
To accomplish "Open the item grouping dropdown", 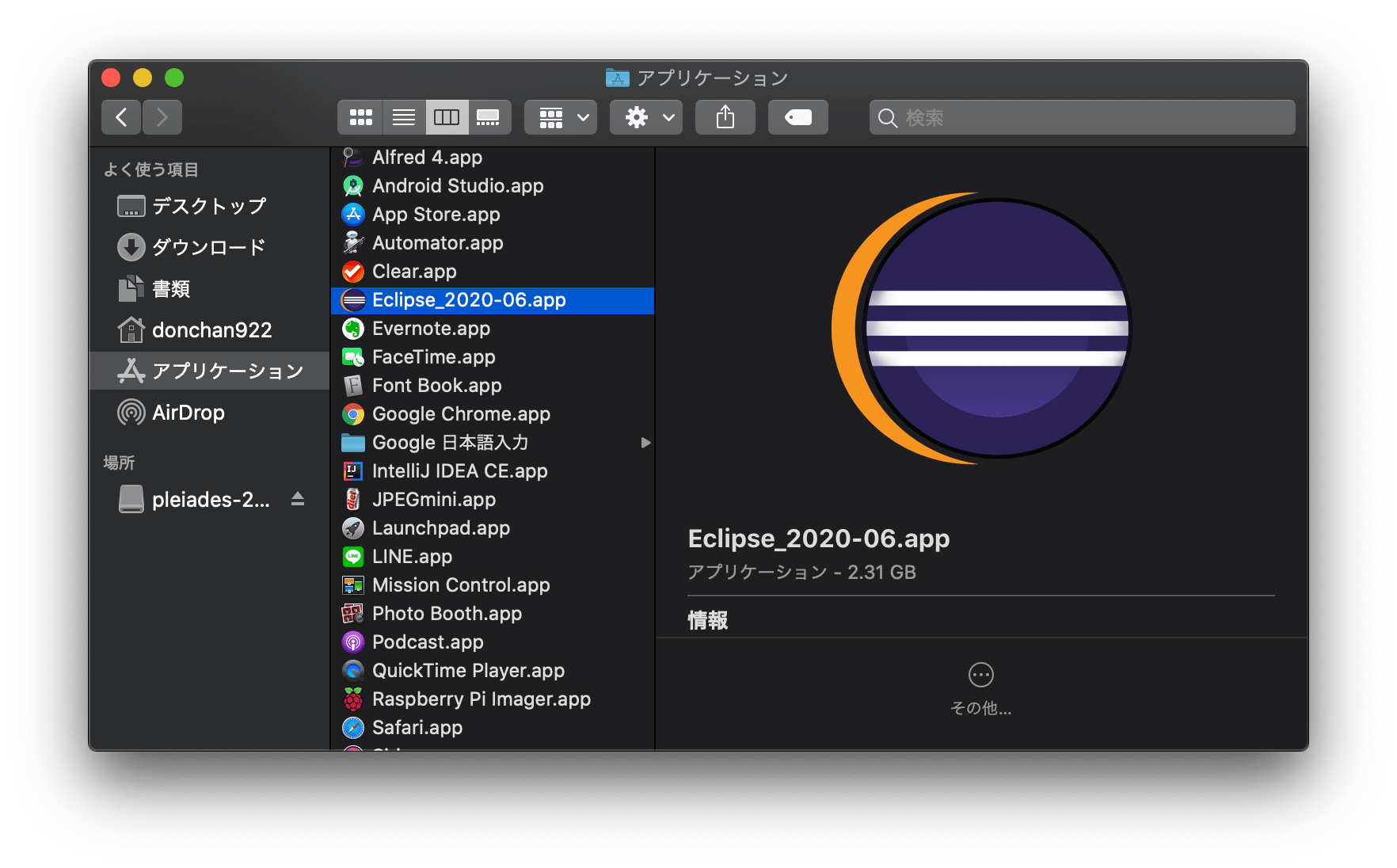I will point(560,116).
